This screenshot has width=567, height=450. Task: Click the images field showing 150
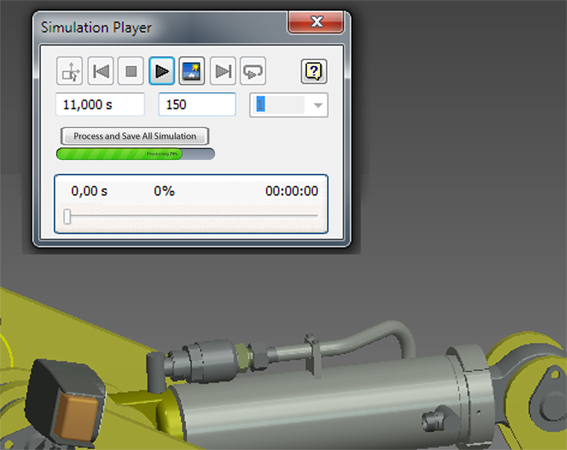point(197,105)
